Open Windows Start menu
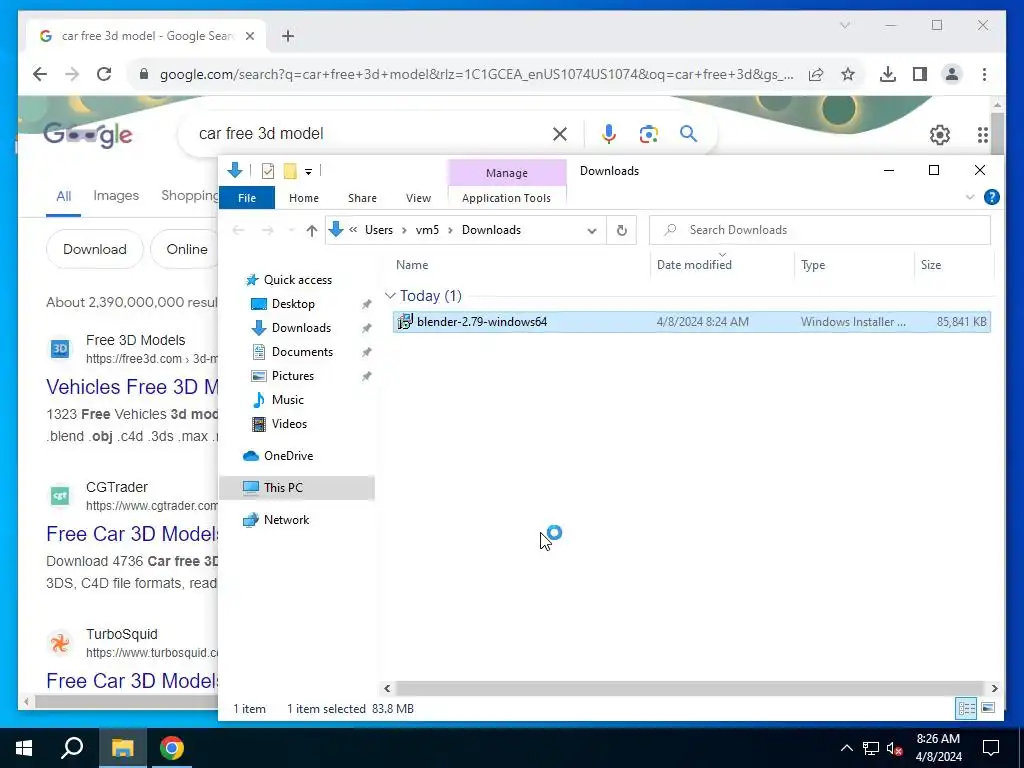 24,748
